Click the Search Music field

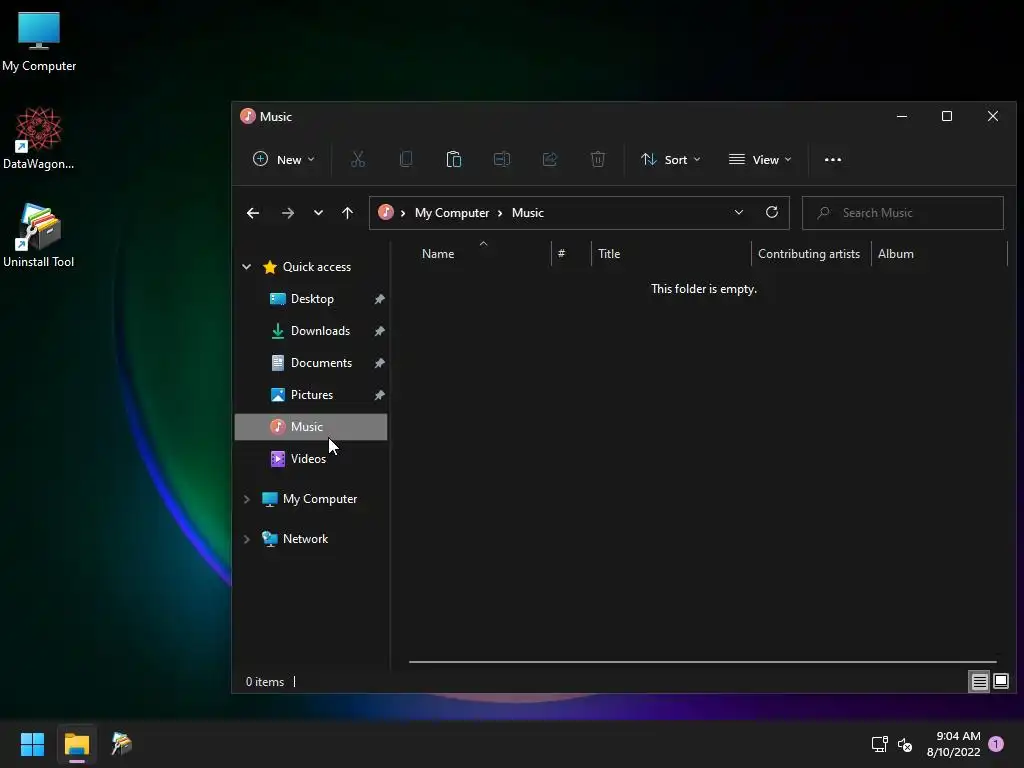pos(903,213)
